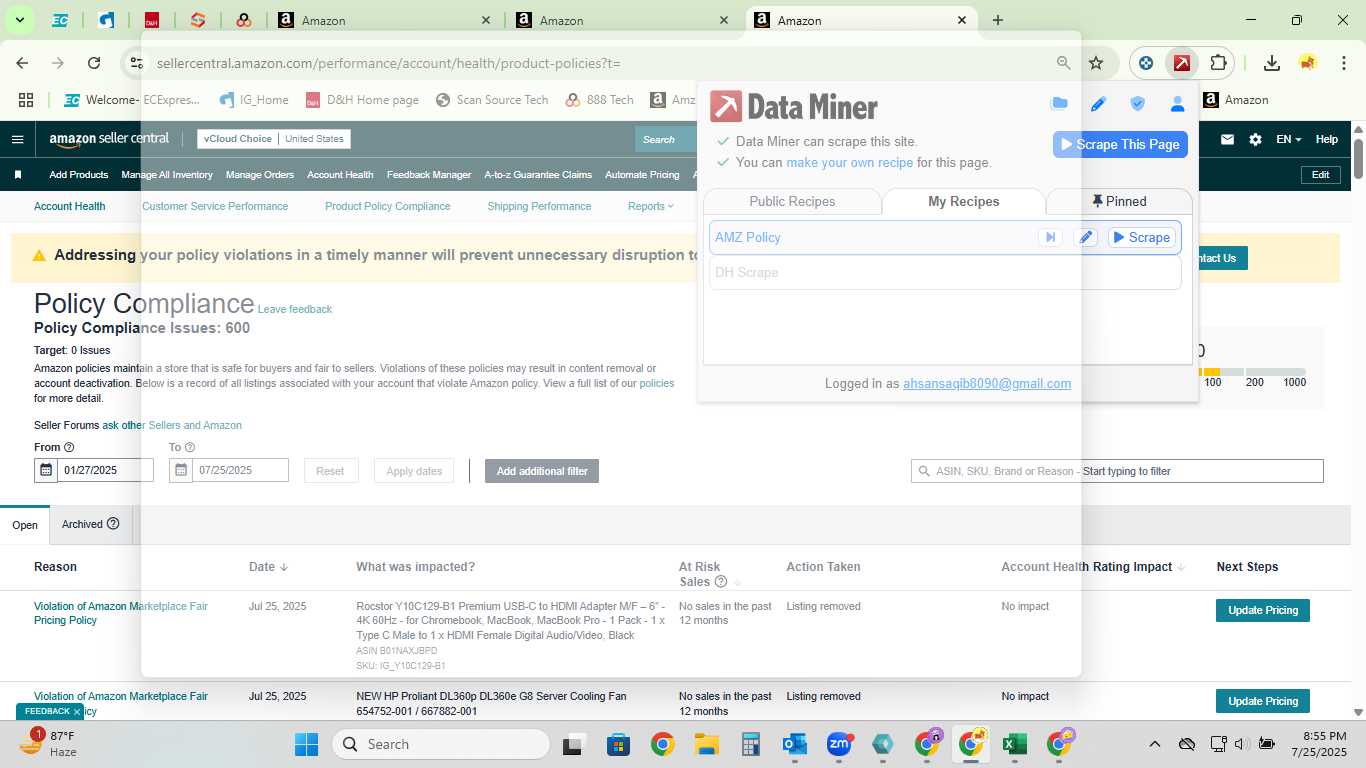Open the EN language dropdown
The height and width of the screenshot is (768, 1366).
coord(1289,139)
